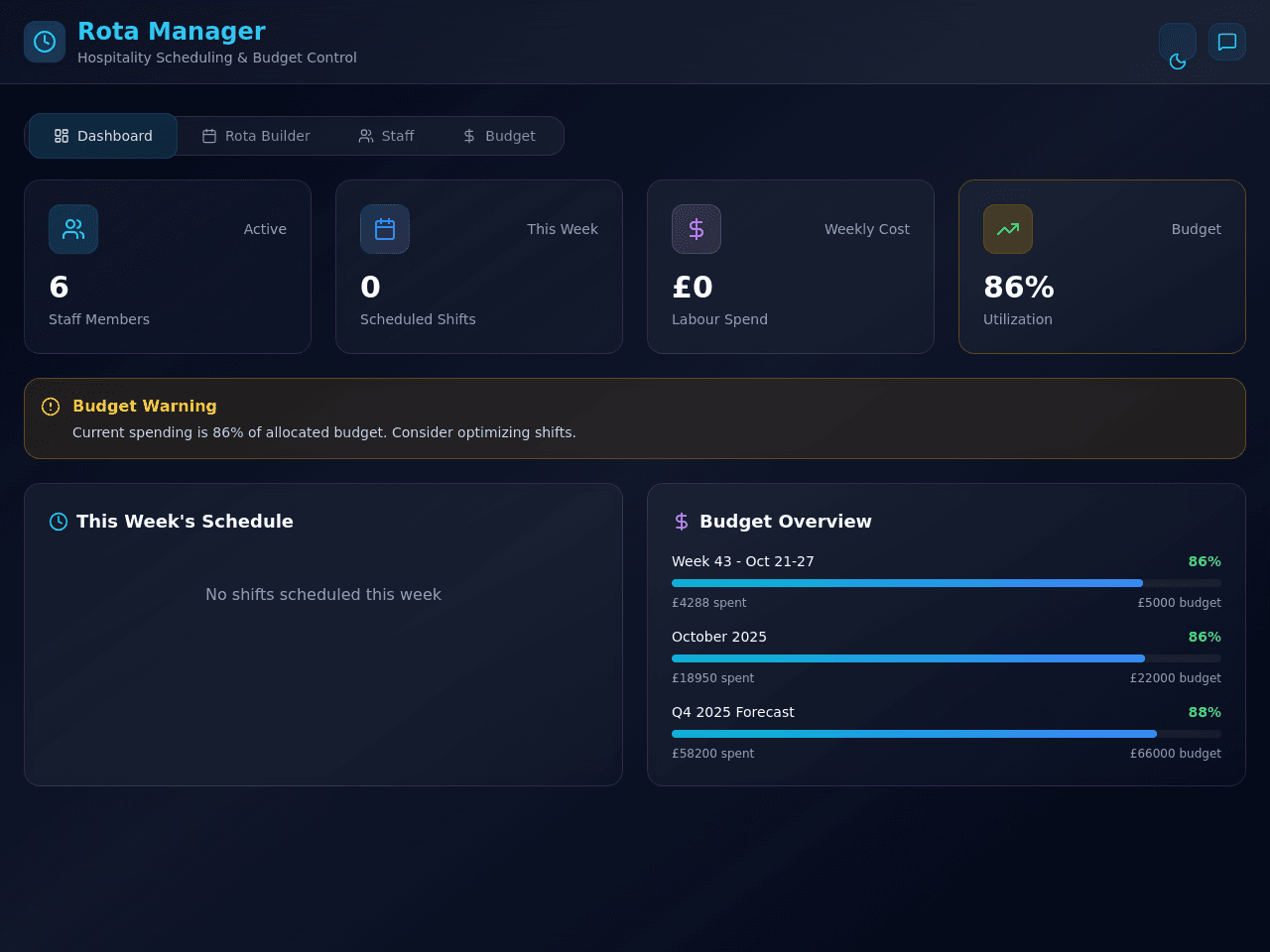Click the "£22000 budget" value
1270x952 pixels.
(1176, 678)
